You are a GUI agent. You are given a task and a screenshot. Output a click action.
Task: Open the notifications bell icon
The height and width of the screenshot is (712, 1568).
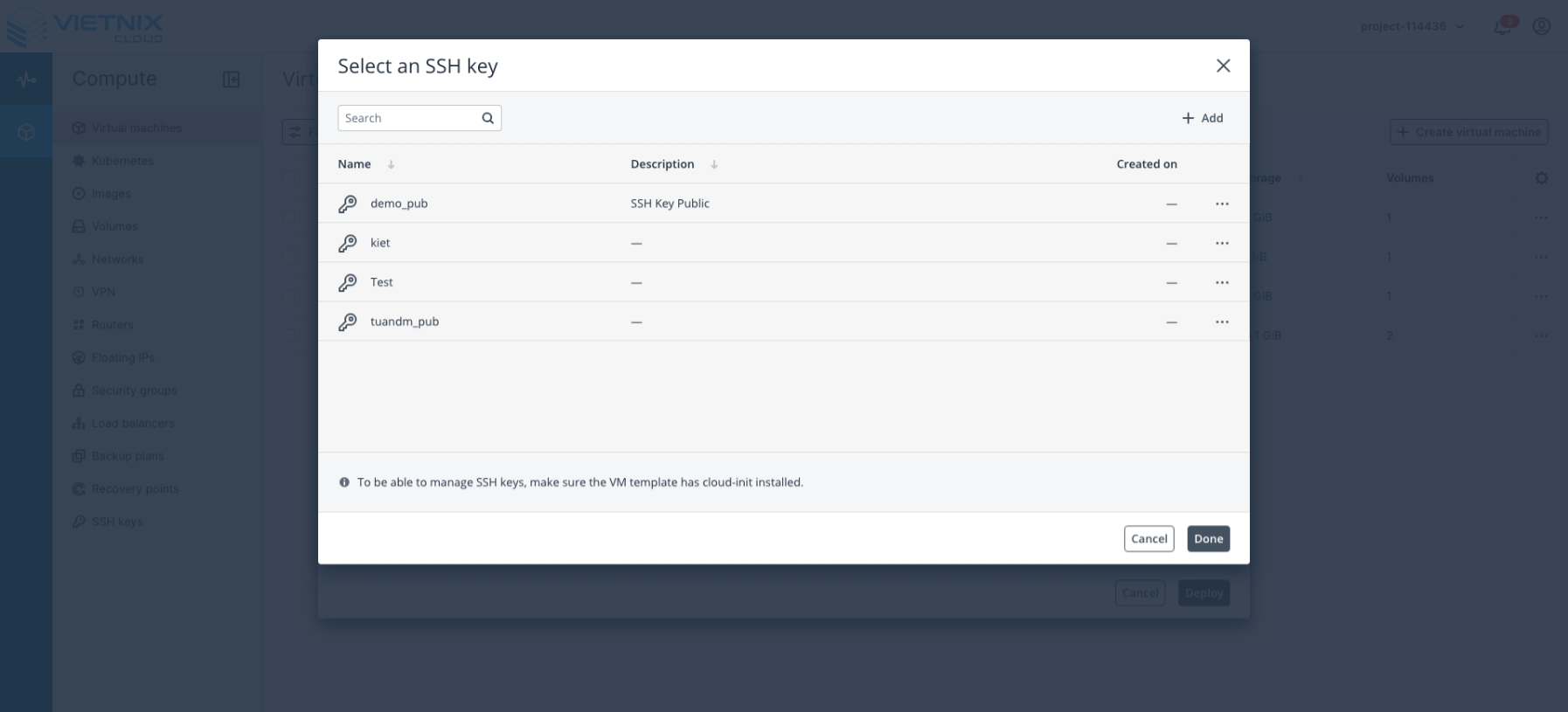tap(1503, 26)
